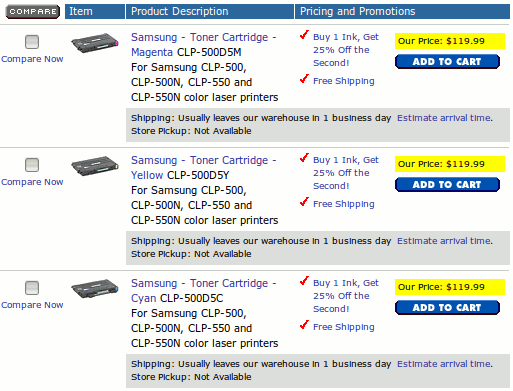The height and width of the screenshot is (391, 513).
Task: Check compare box for Cyan toner cartridge
Action: point(32,288)
